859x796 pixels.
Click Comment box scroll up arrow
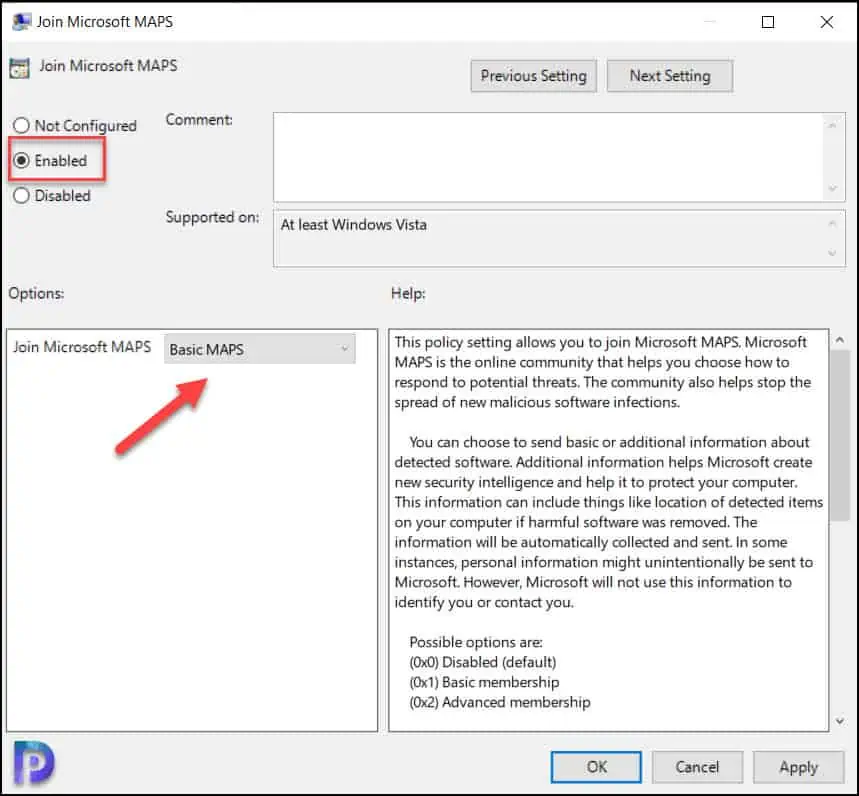point(833,125)
